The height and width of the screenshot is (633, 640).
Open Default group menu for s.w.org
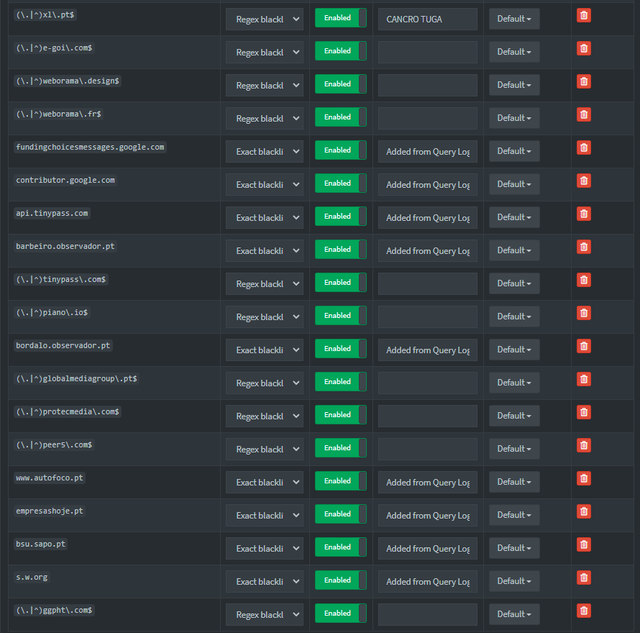[514, 581]
